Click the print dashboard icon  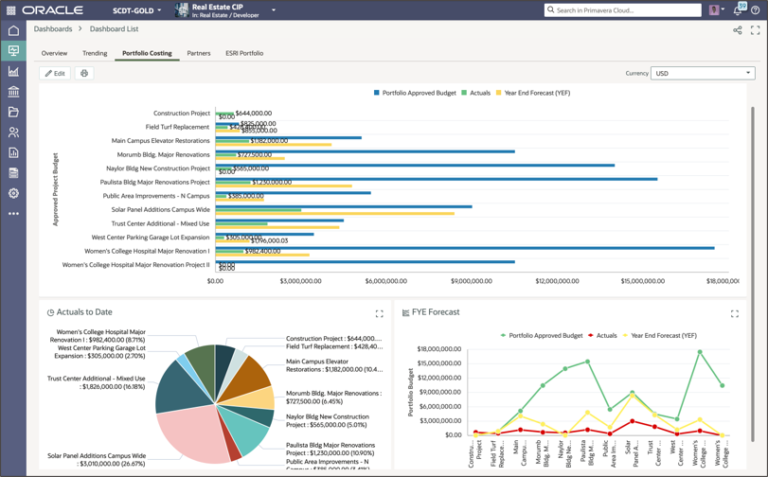point(84,73)
